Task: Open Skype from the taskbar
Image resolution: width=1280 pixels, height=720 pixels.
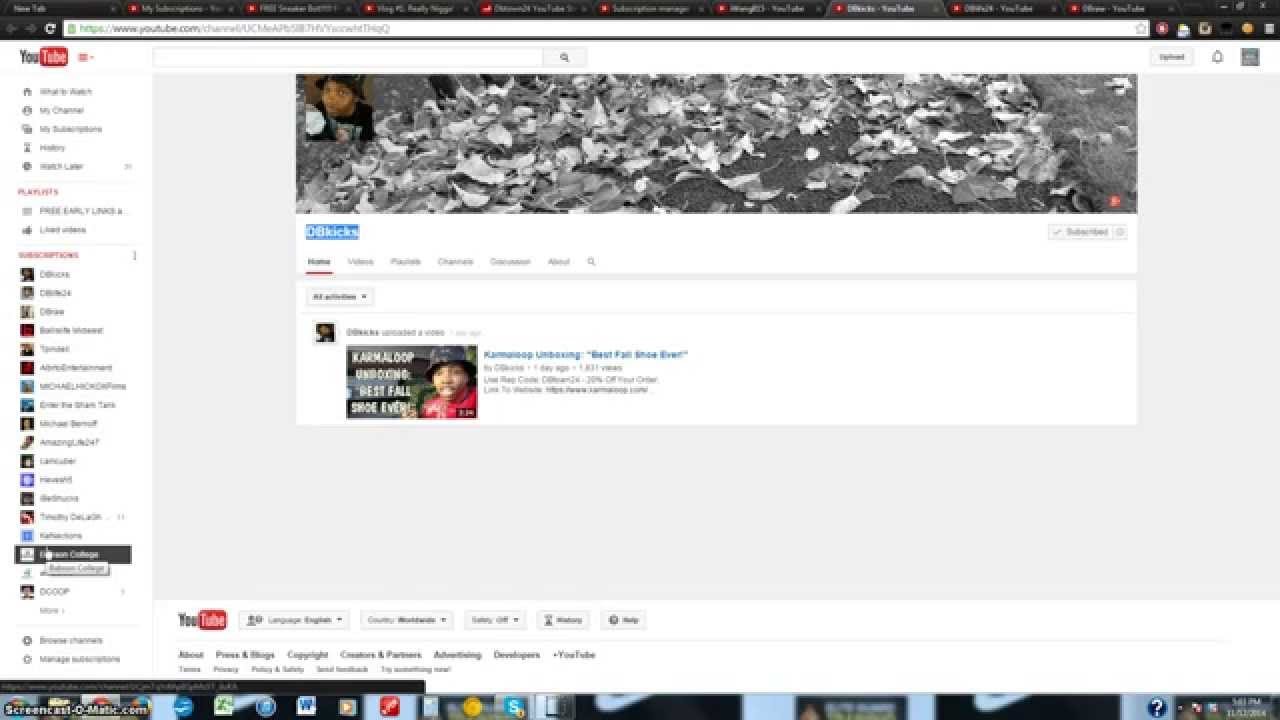Action: (x=515, y=707)
